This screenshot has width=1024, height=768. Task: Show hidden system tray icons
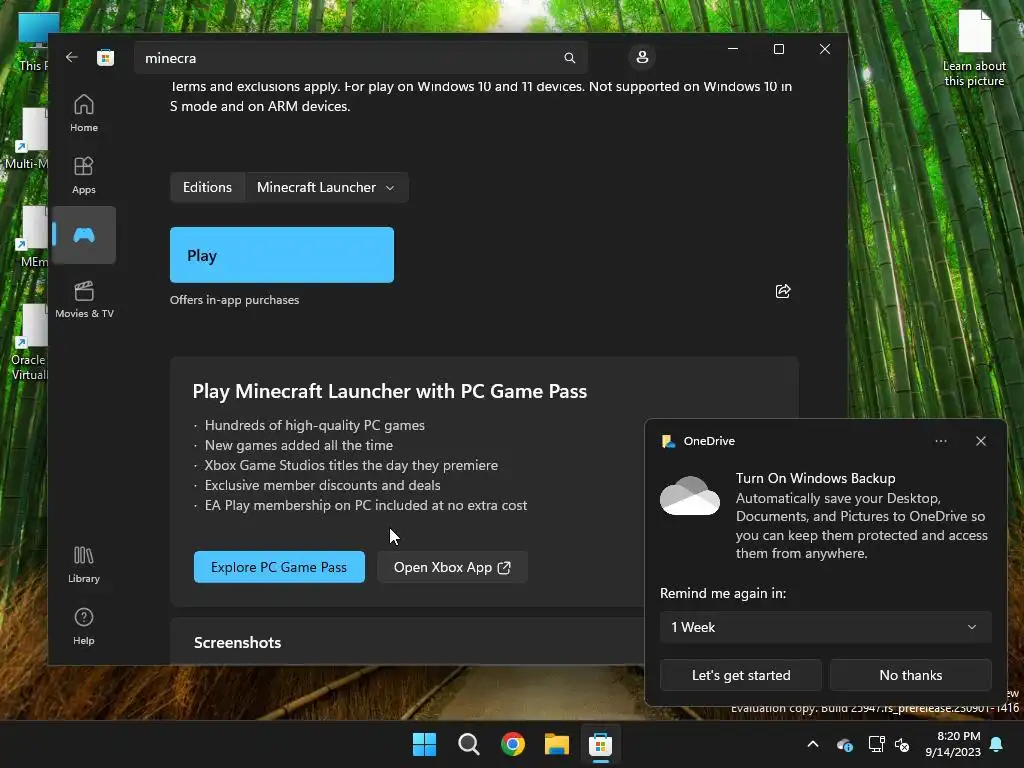813,744
